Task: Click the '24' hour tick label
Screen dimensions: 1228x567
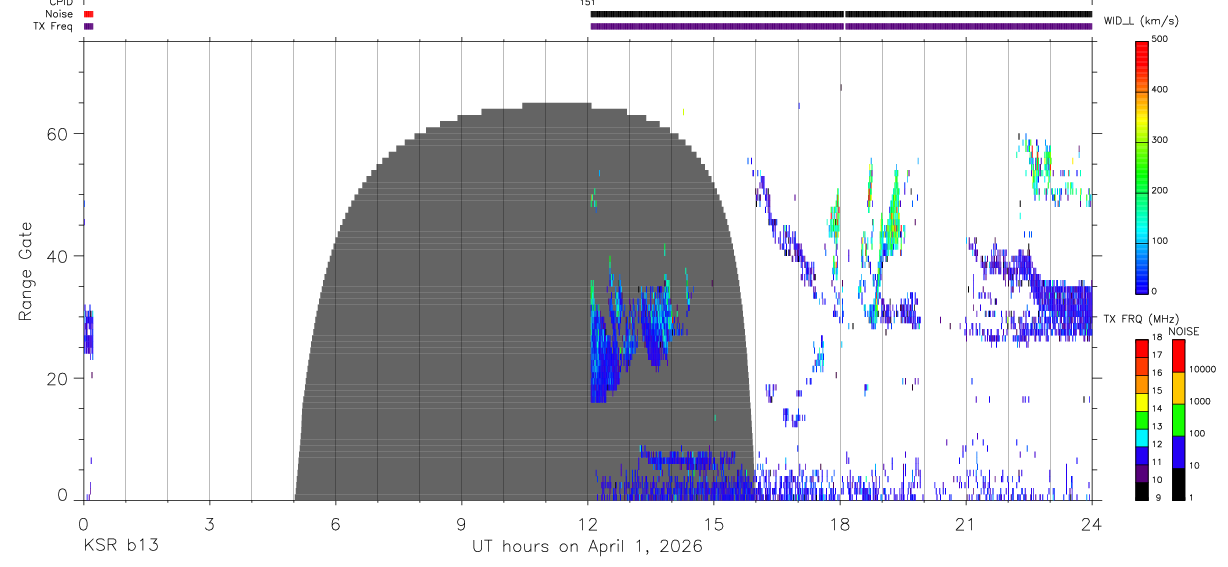Action: pyautogui.click(x=1092, y=523)
